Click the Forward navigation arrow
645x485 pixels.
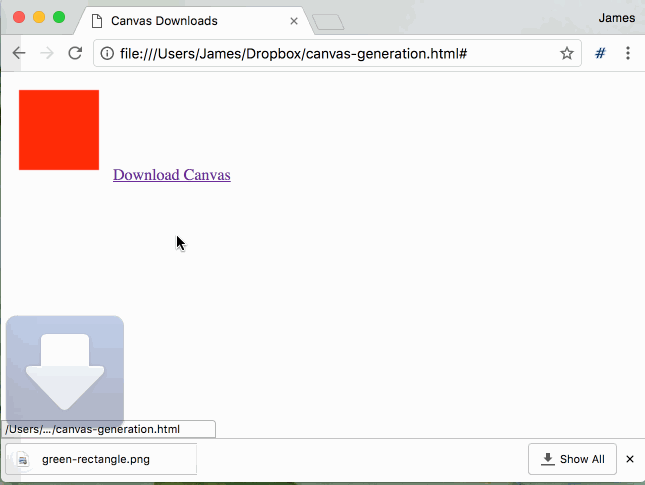click(46, 53)
